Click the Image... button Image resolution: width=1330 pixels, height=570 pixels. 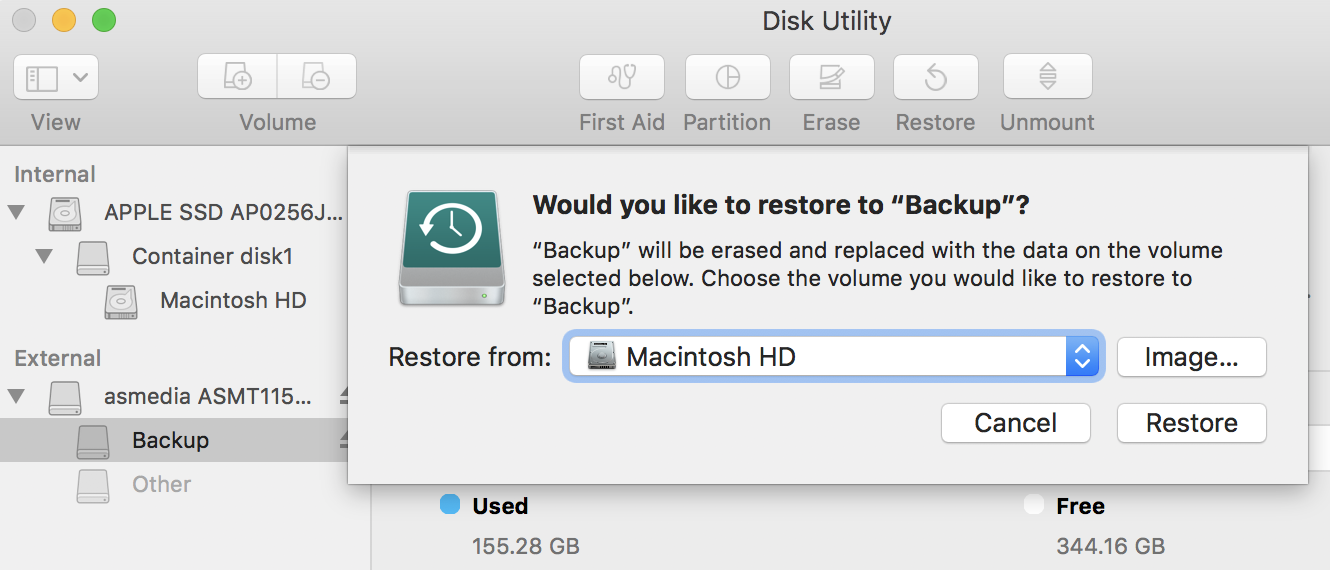[x=1192, y=357]
